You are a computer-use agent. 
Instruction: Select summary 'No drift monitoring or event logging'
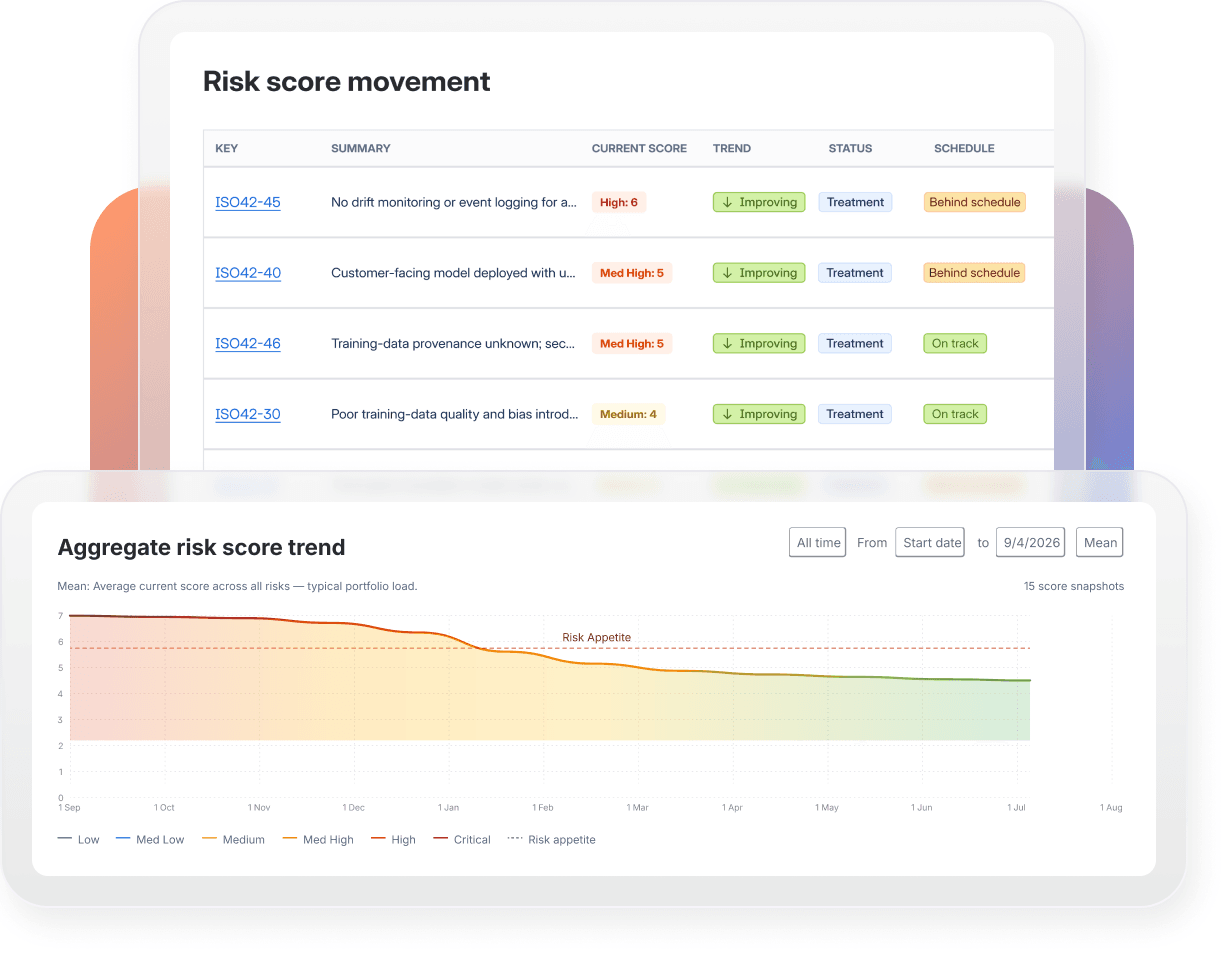(454, 202)
